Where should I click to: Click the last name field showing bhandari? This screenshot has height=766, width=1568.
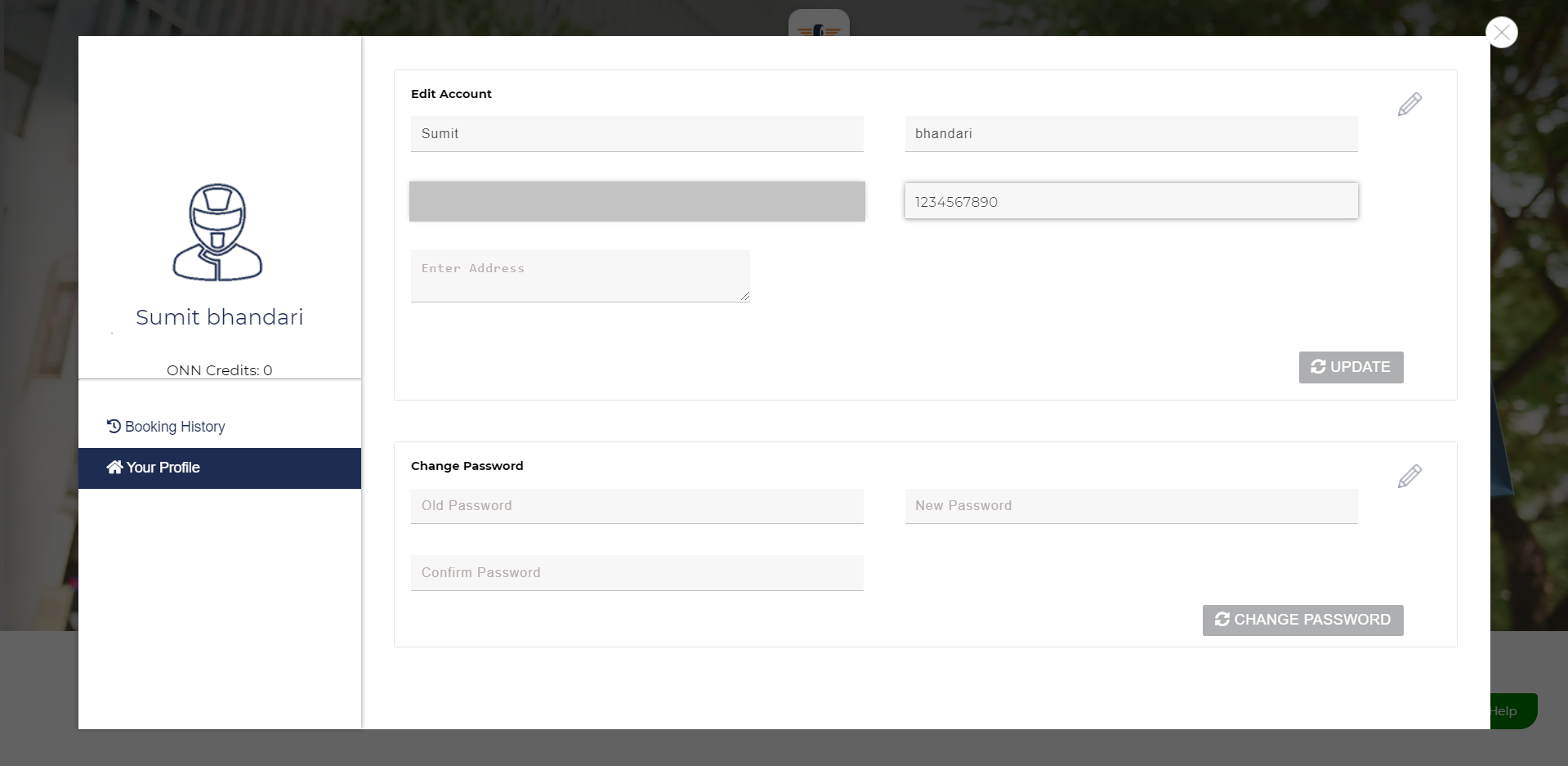[x=1131, y=133]
